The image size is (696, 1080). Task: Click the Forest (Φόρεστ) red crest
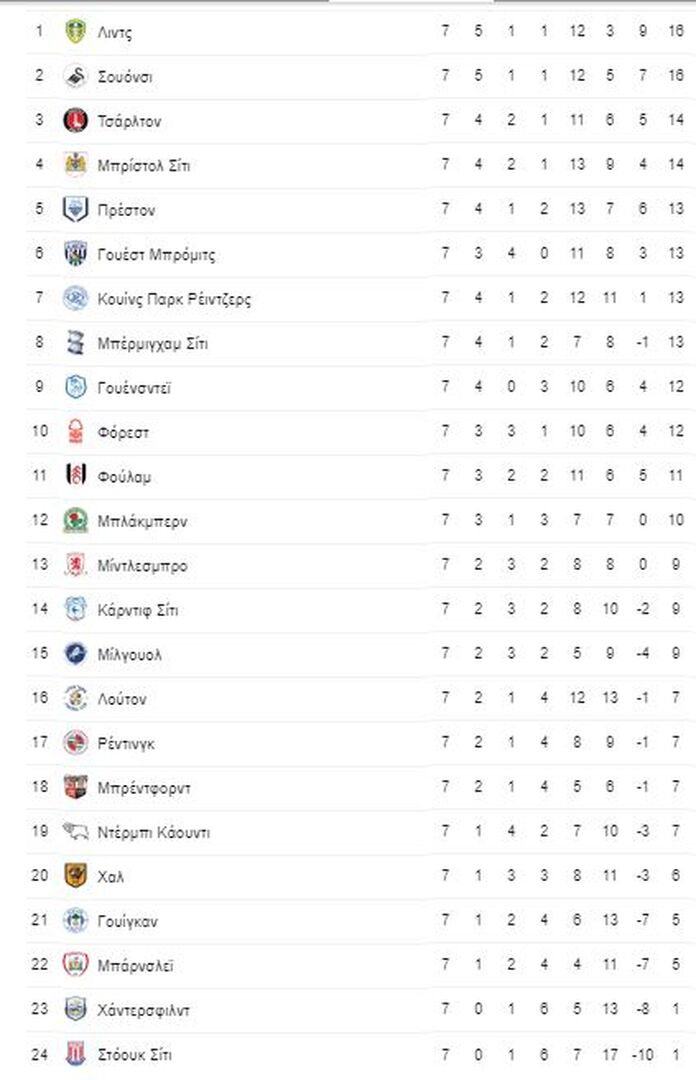[x=75, y=432]
